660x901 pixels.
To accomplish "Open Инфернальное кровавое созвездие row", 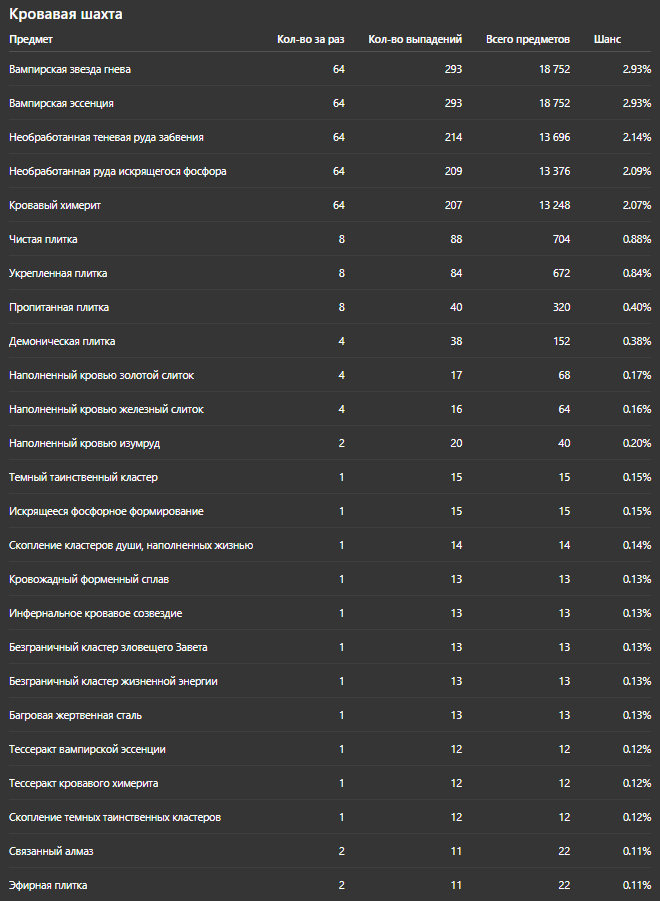I will tap(330, 613).
